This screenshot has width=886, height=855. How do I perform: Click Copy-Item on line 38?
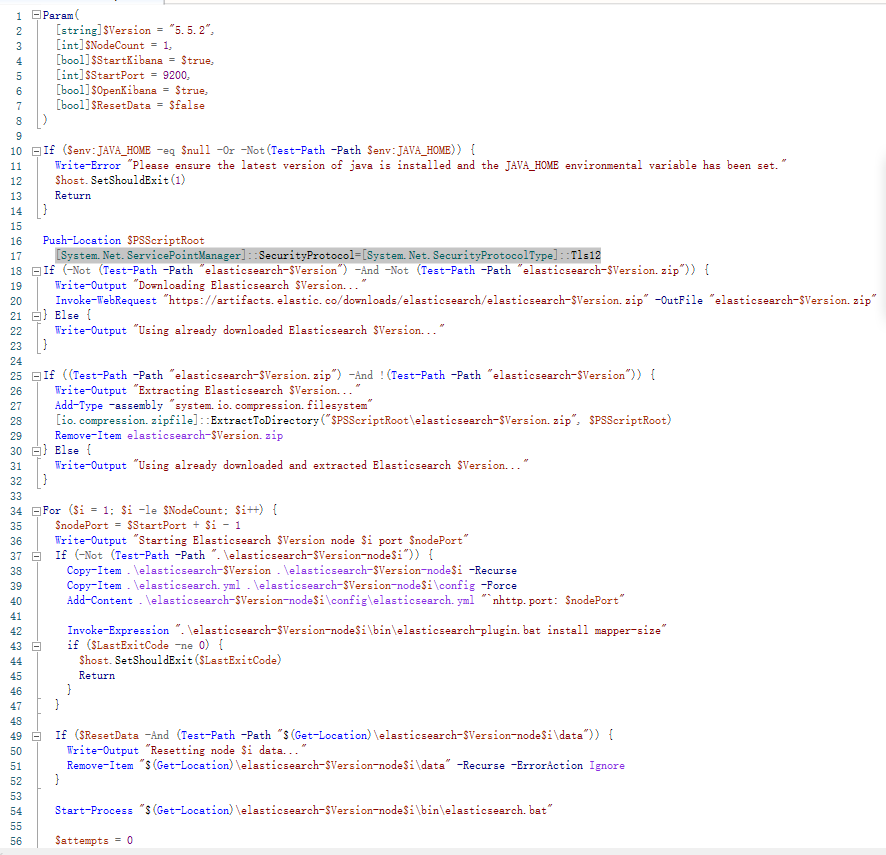click(94, 570)
